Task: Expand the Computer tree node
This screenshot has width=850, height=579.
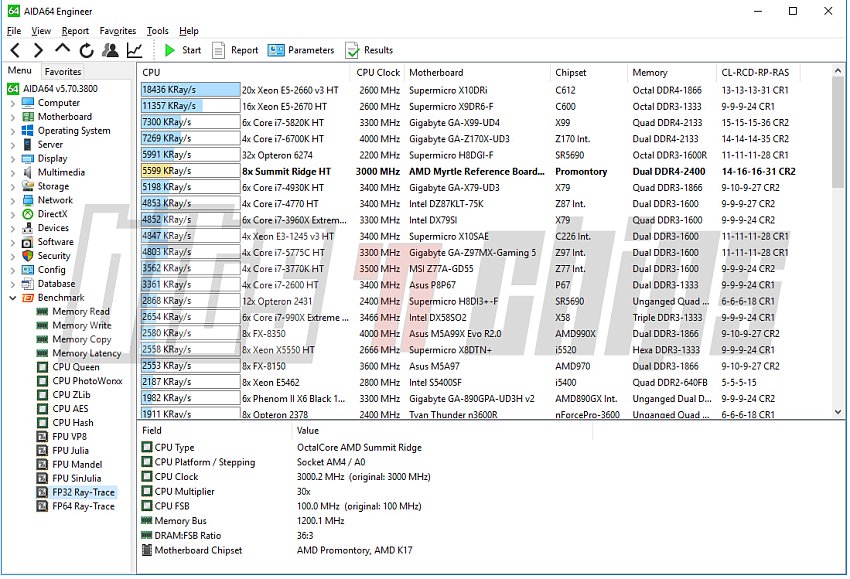Action: click(12, 103)
